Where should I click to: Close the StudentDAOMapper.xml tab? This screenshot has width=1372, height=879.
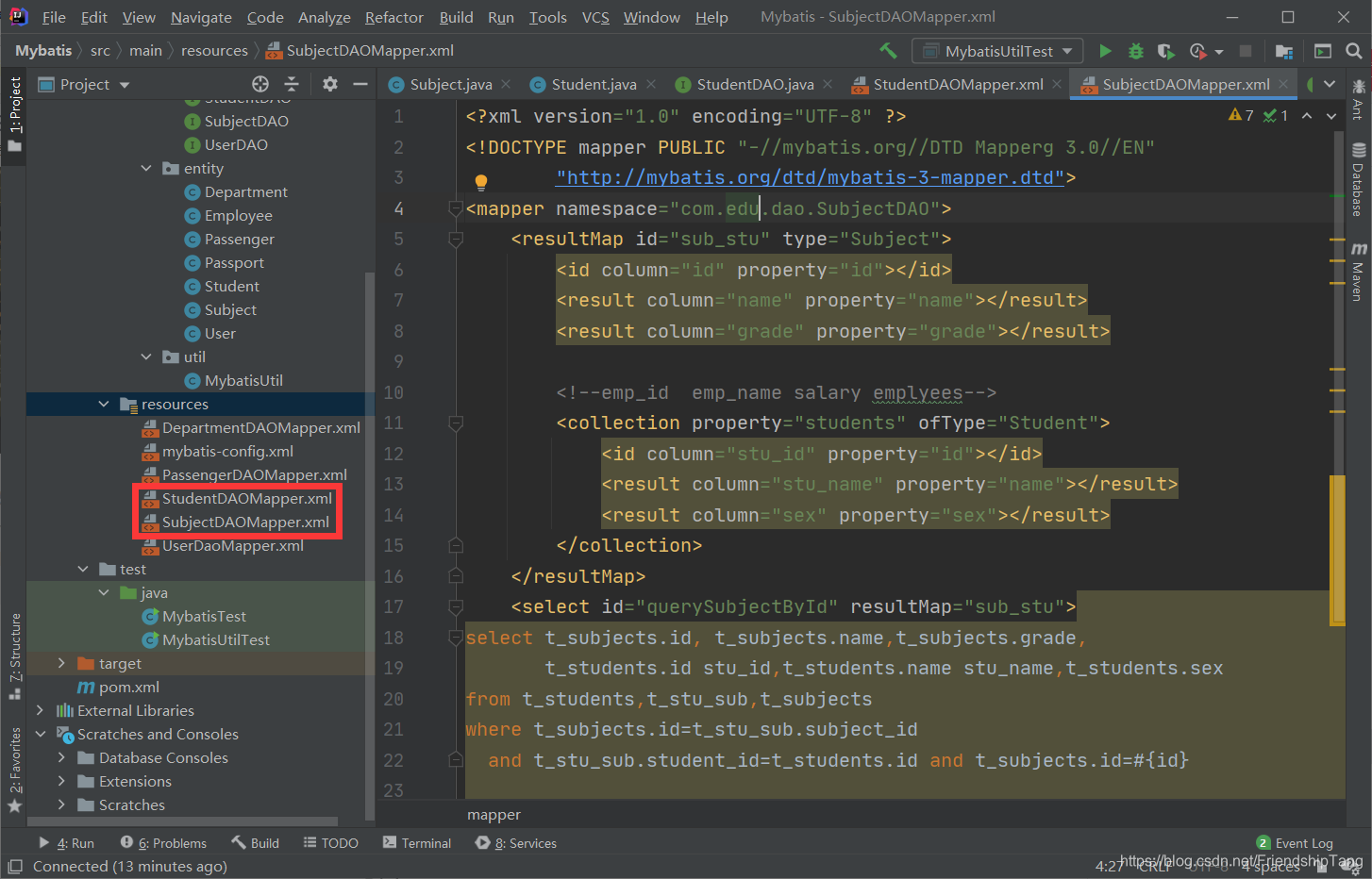click(x=1057, y=84)
